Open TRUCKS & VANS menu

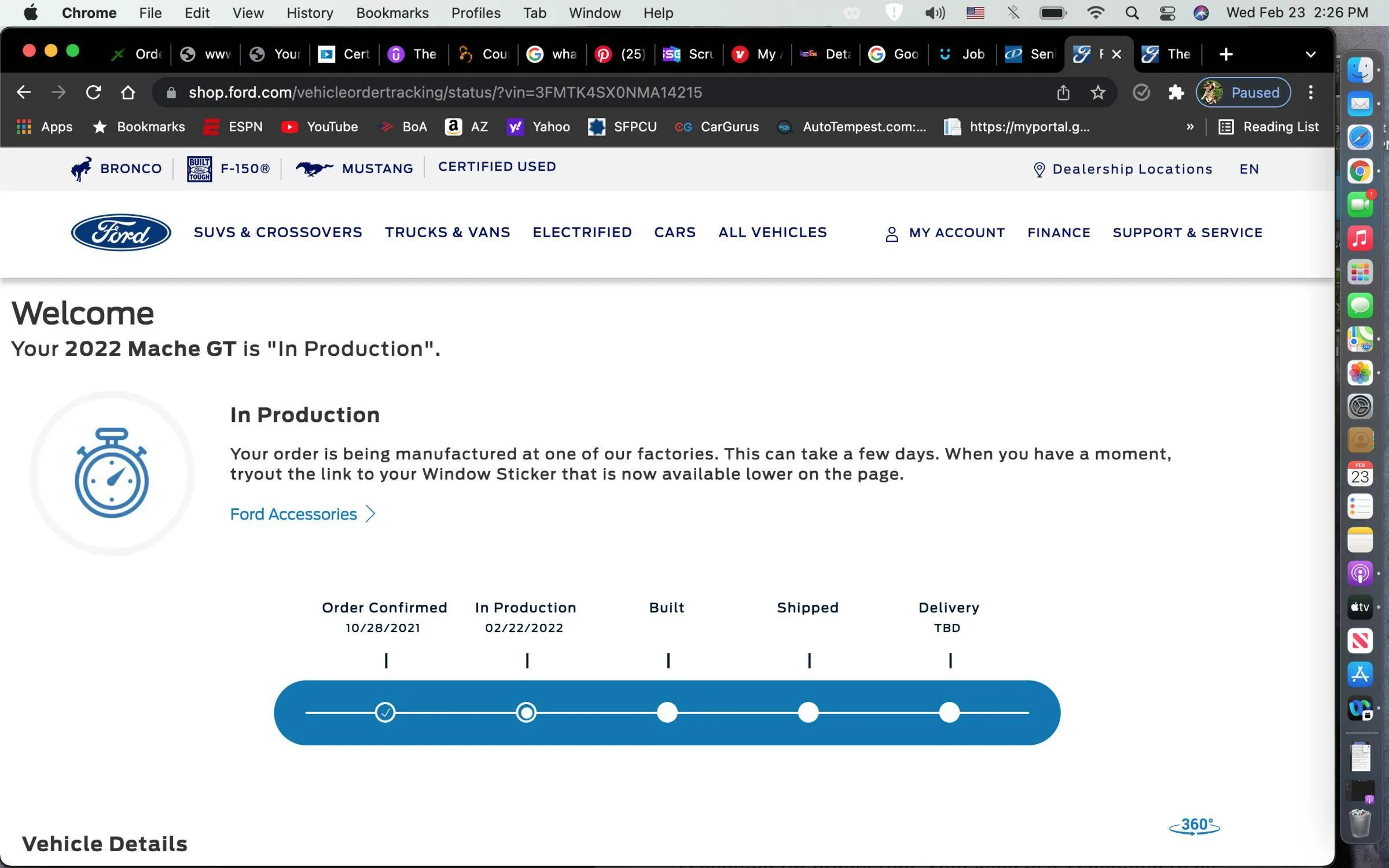coord(447,233)
